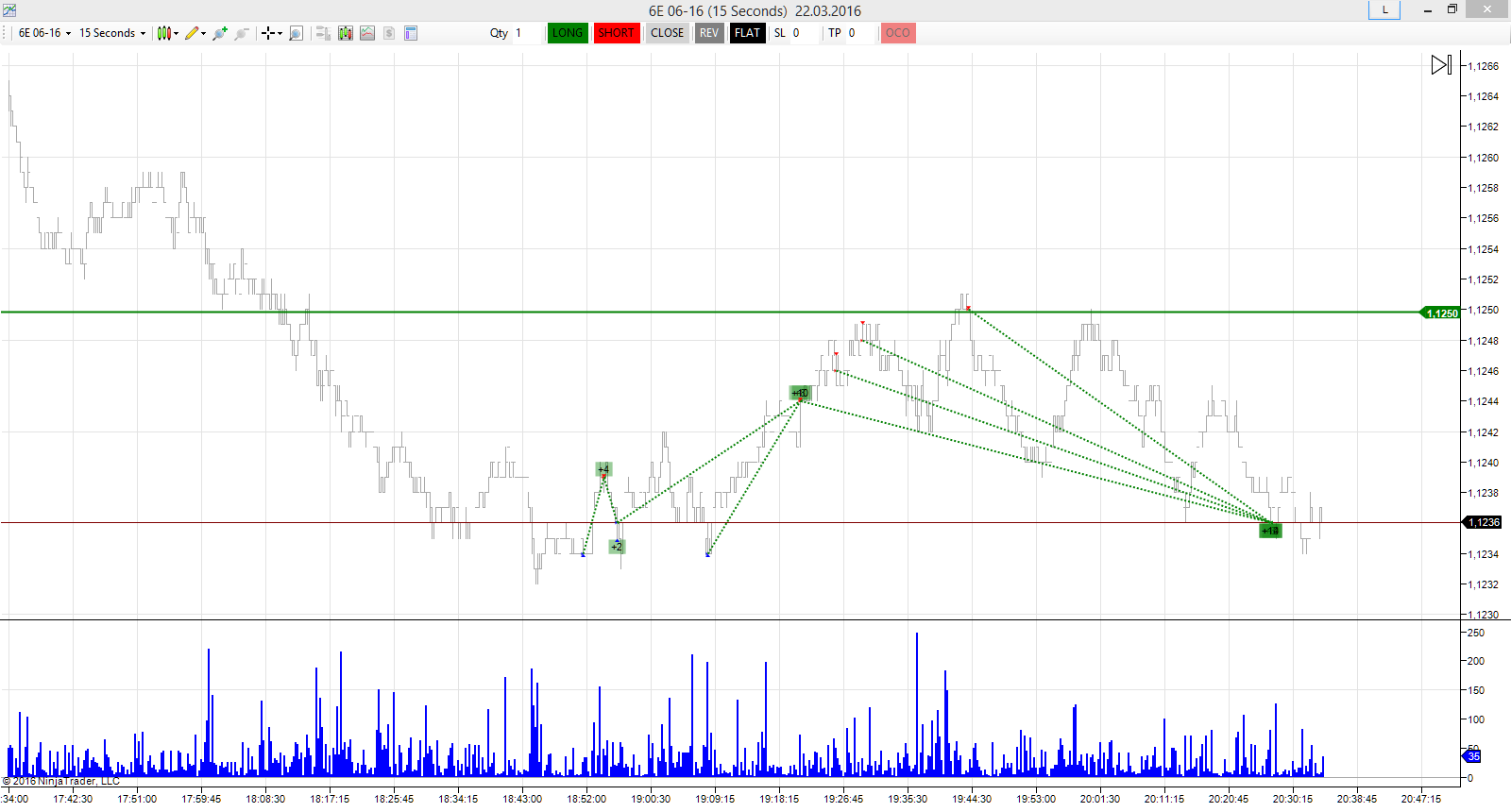Image resolution: width=1511 pixels, height=812 pixels.
Task: Click the 200 volume axis label
Action: pyautogui.click(x=1475, y=661)
